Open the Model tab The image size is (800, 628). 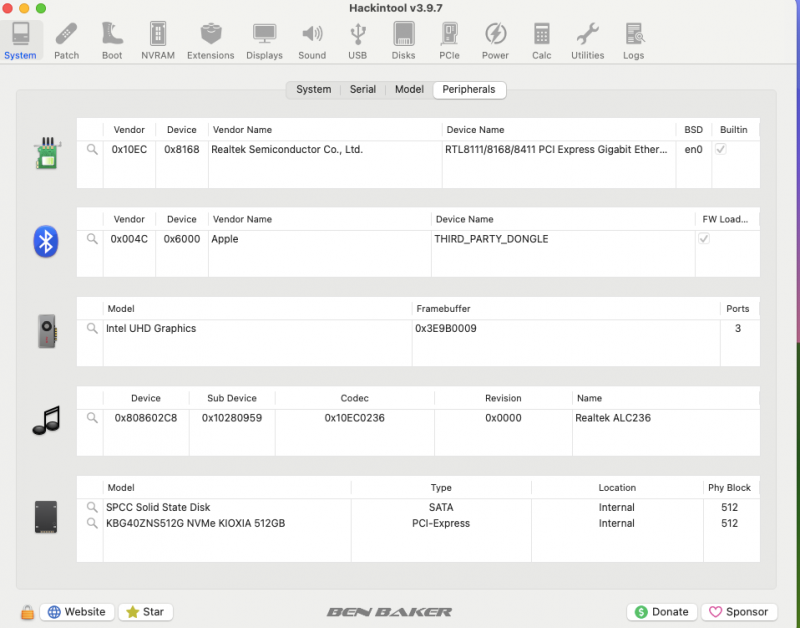click(x=408, y=89)
